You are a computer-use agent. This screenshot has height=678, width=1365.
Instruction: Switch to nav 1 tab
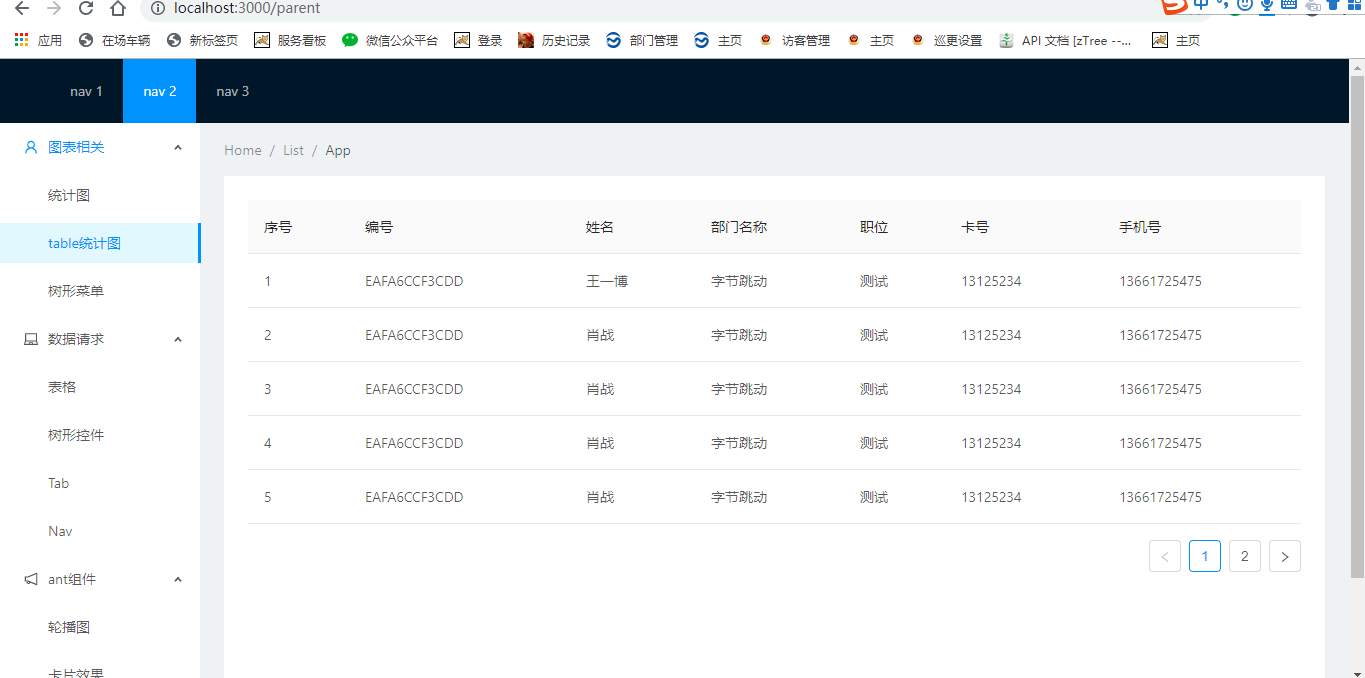tap(86, 91)
